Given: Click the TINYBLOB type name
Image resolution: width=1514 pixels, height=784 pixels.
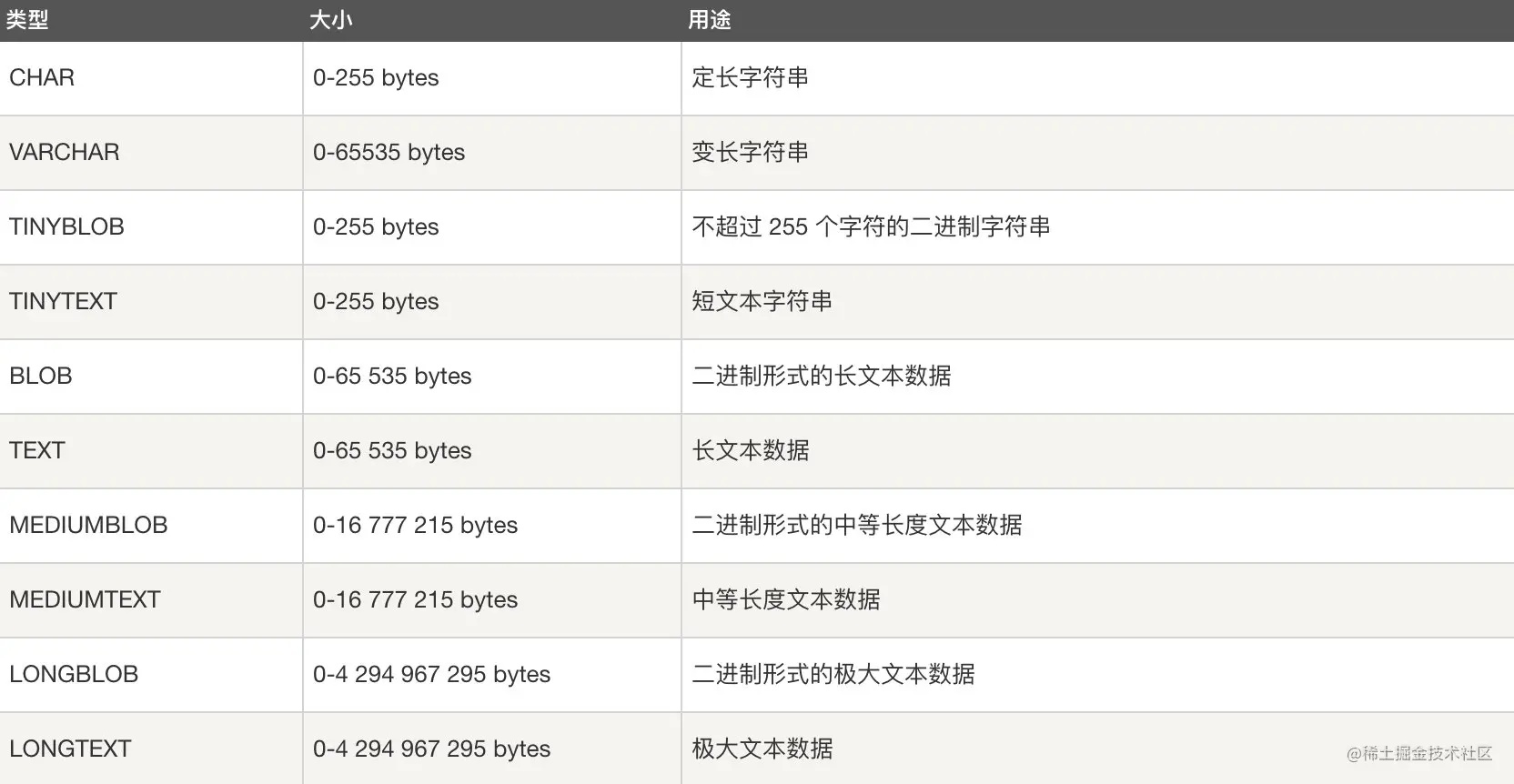Looking at the screenshot, I should tap(66, 227).
